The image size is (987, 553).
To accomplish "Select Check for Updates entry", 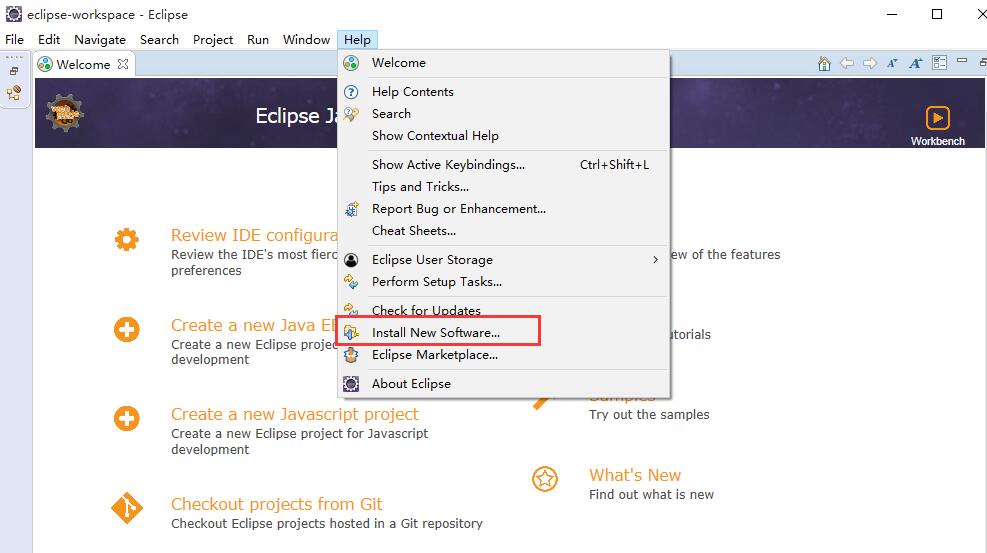I will (504, 310).
